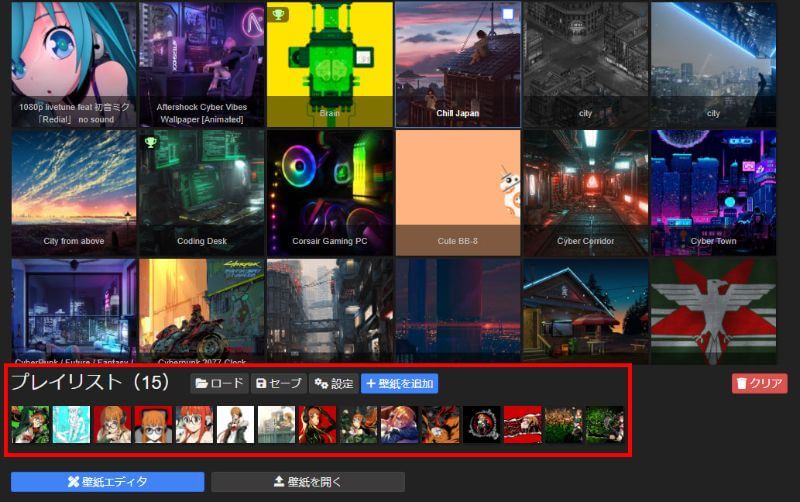Click the white-background character playlist thumbnail
This screenshot has width=800, height=502.
(x=235, y=424)
